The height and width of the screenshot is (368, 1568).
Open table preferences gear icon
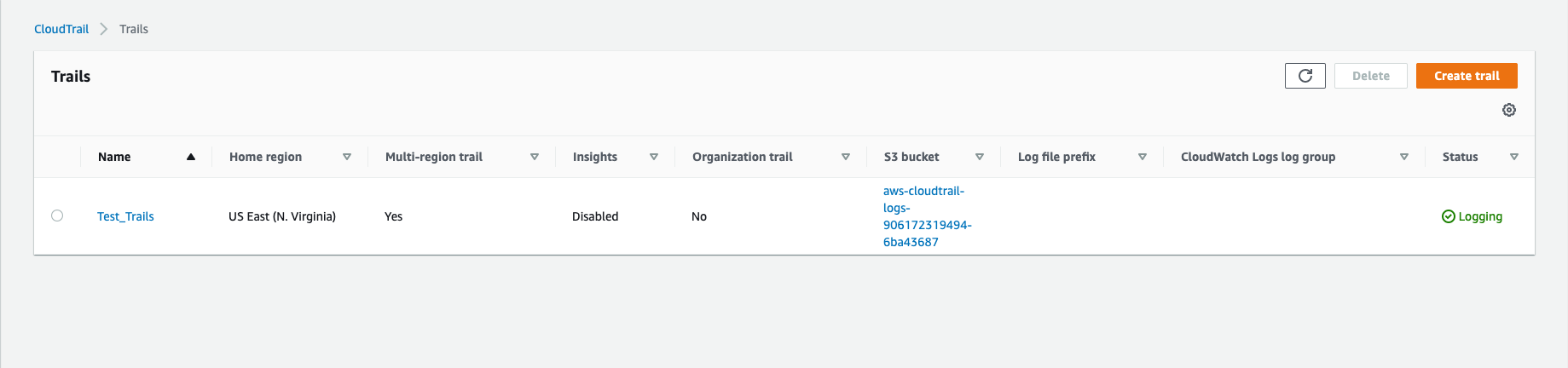click(1508, 110)
